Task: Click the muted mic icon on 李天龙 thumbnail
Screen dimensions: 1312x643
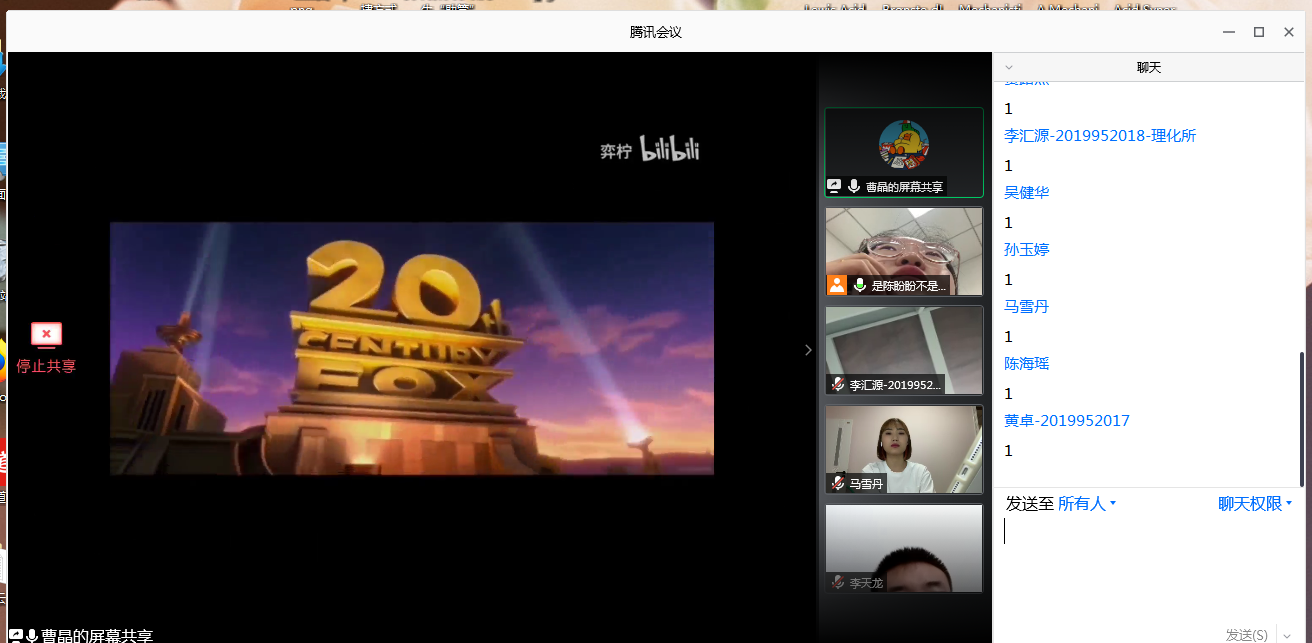Action: pos(837,582)
